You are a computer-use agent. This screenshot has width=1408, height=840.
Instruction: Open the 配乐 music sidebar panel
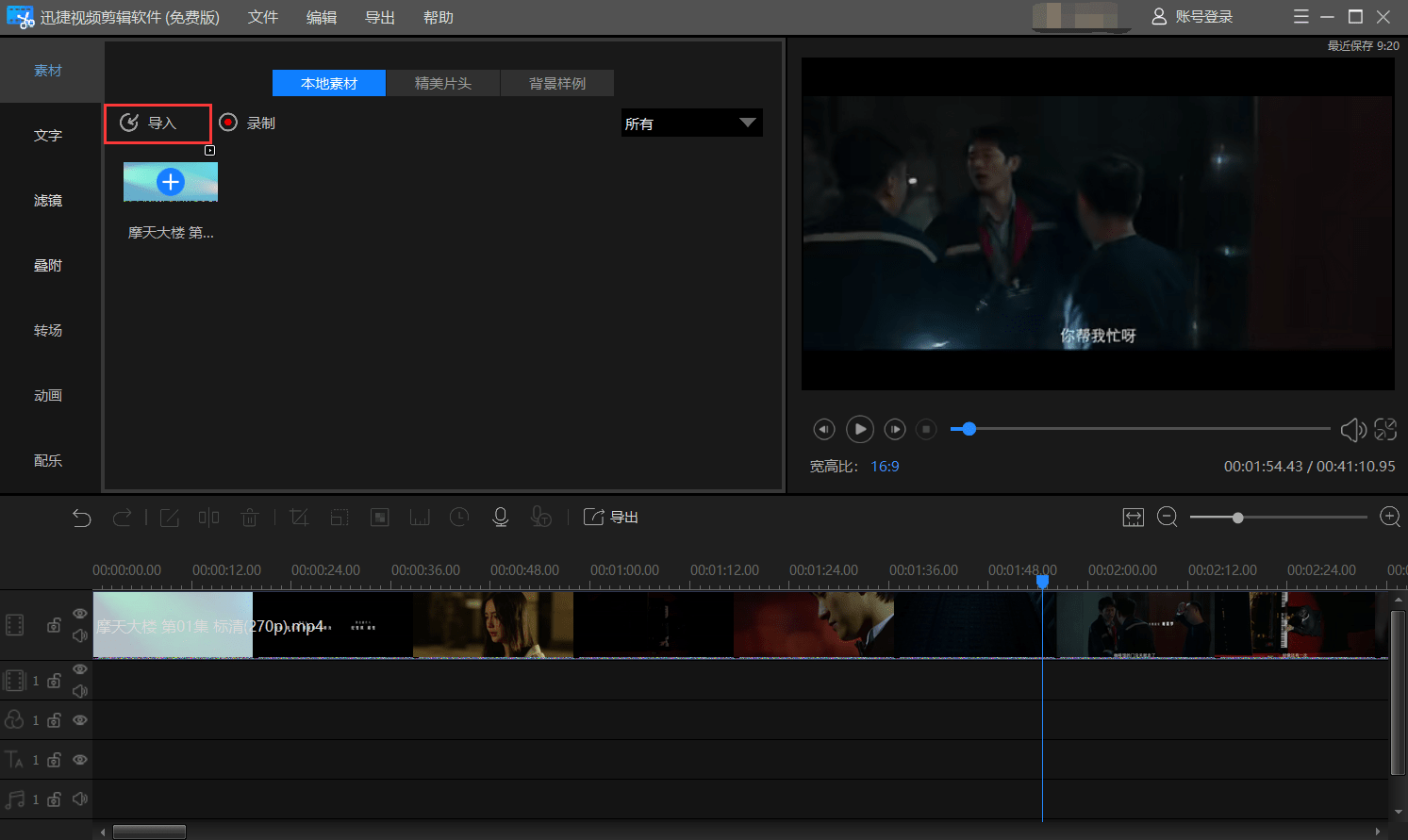coord(48,461)
